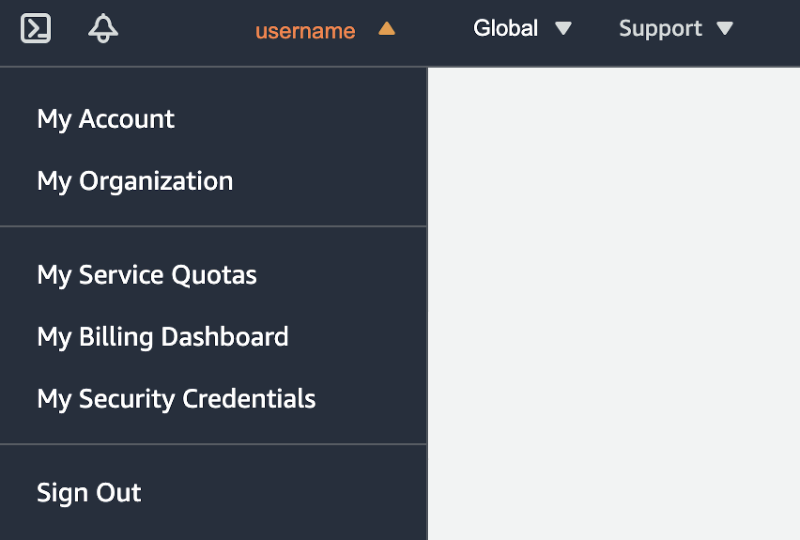Click the word Support in header
Viewport: 800px width, 540px height.
(x=660, y=29)
